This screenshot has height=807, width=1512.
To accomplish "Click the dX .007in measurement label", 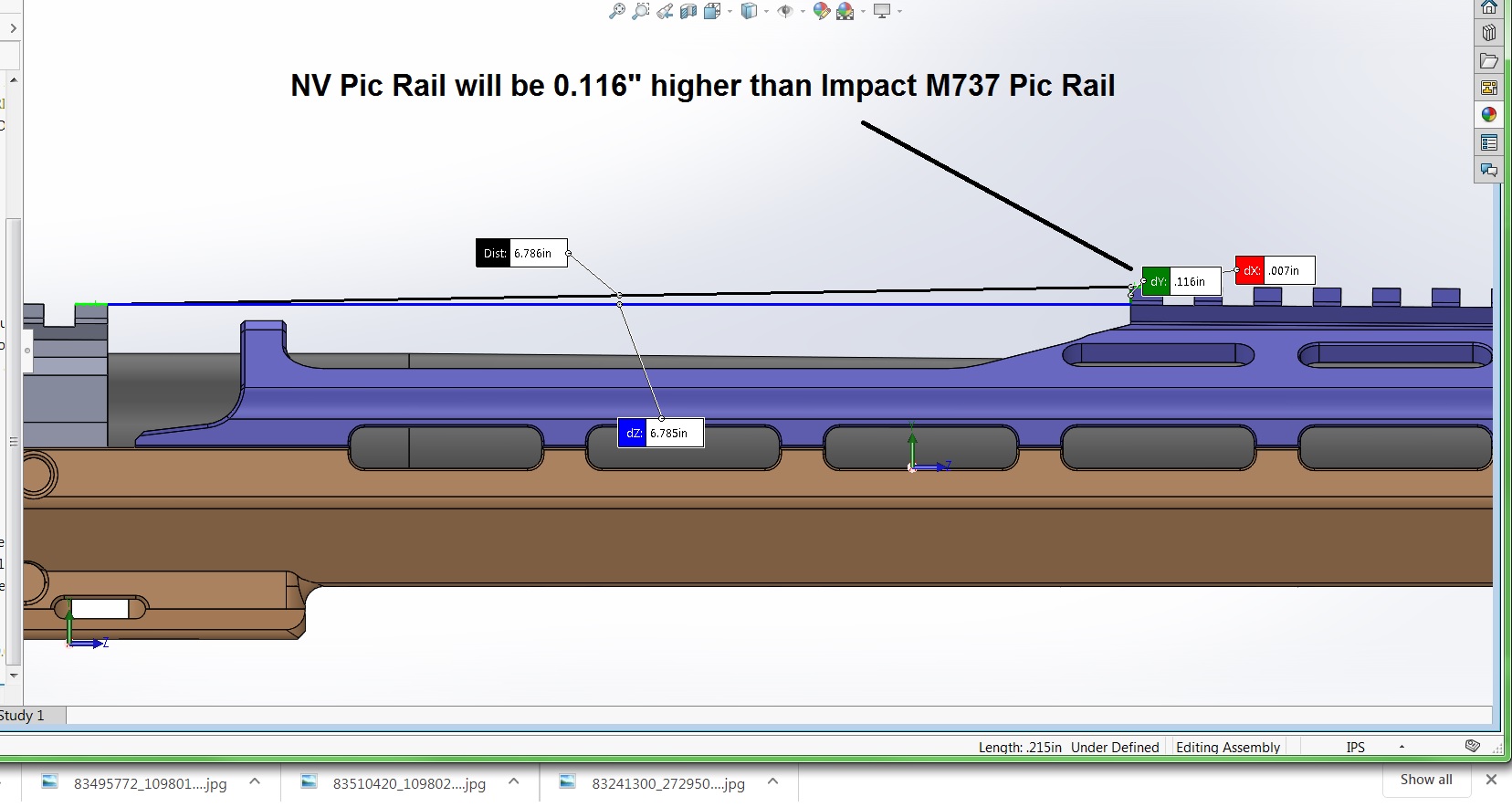I will 1275,270.
